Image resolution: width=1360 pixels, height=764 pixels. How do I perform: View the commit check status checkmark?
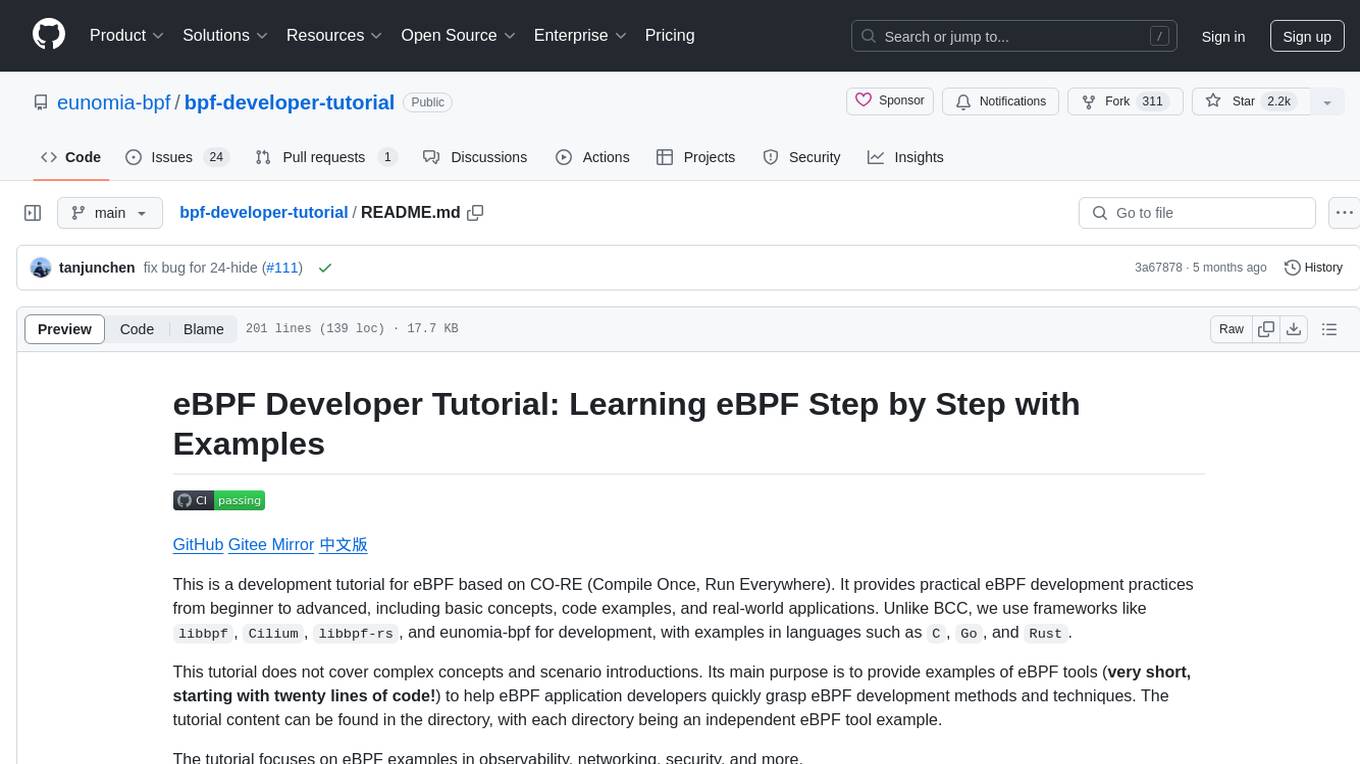click(x=324, y=268)
